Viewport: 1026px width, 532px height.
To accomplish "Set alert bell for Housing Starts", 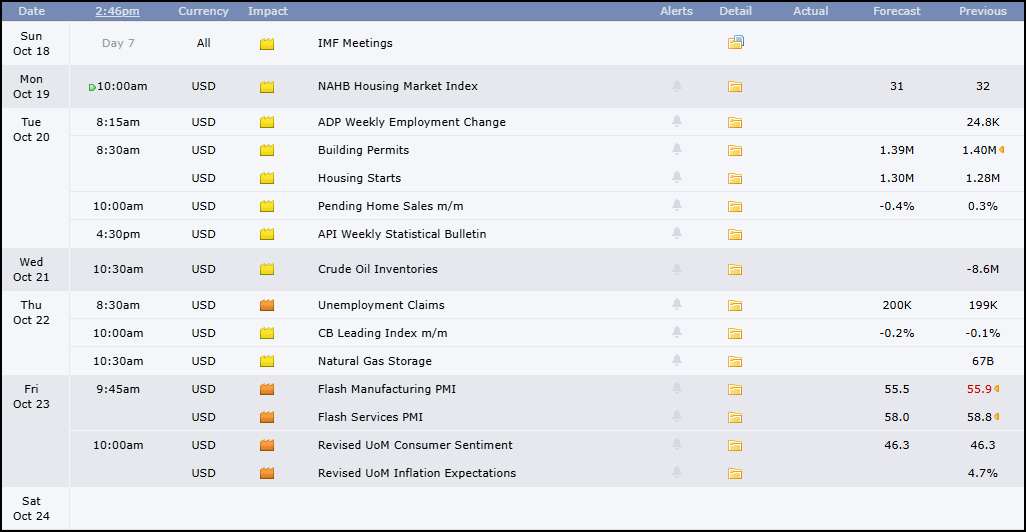I will coord(677,177).
